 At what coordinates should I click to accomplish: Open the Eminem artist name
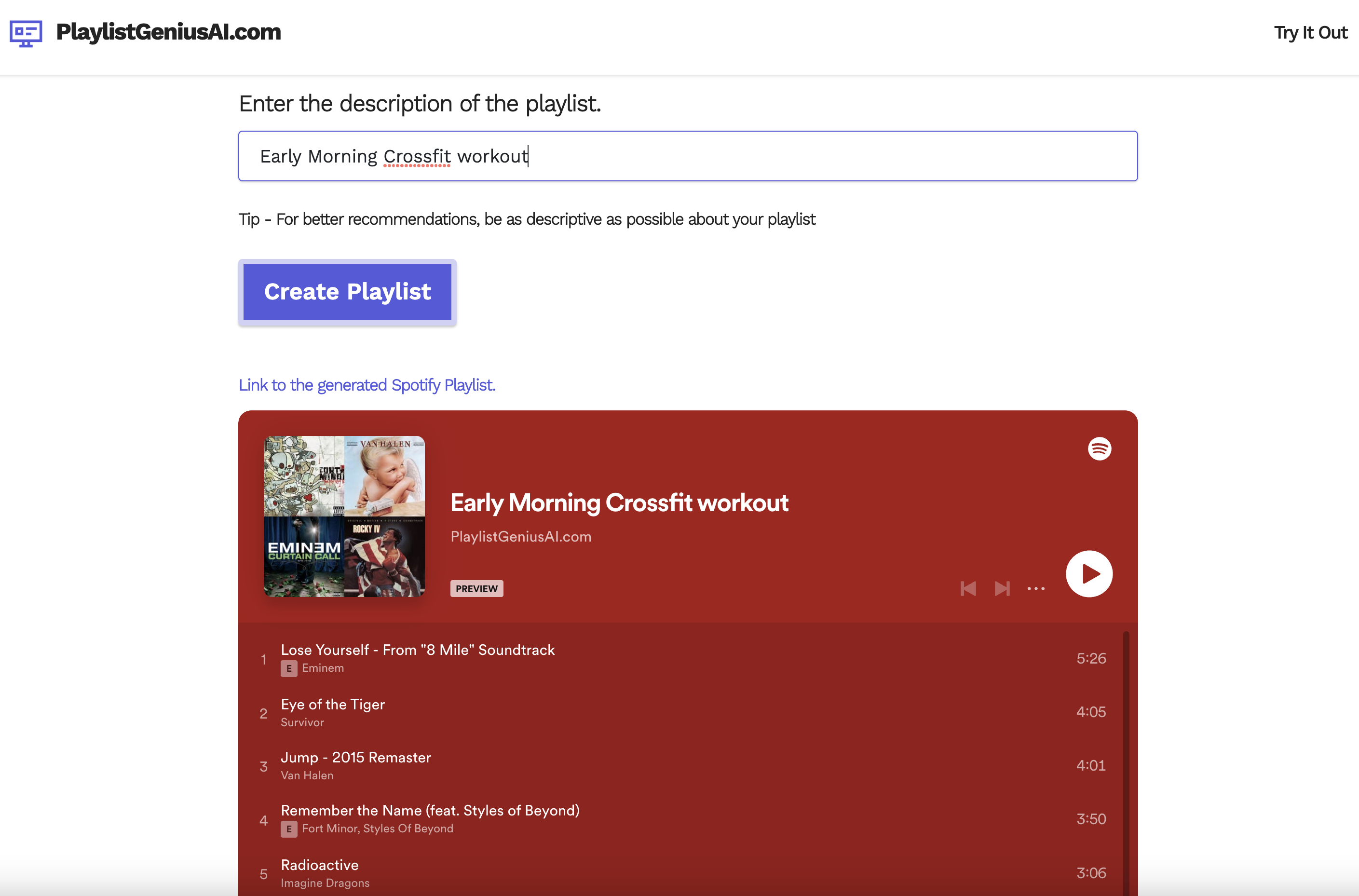tap(323, 668)
